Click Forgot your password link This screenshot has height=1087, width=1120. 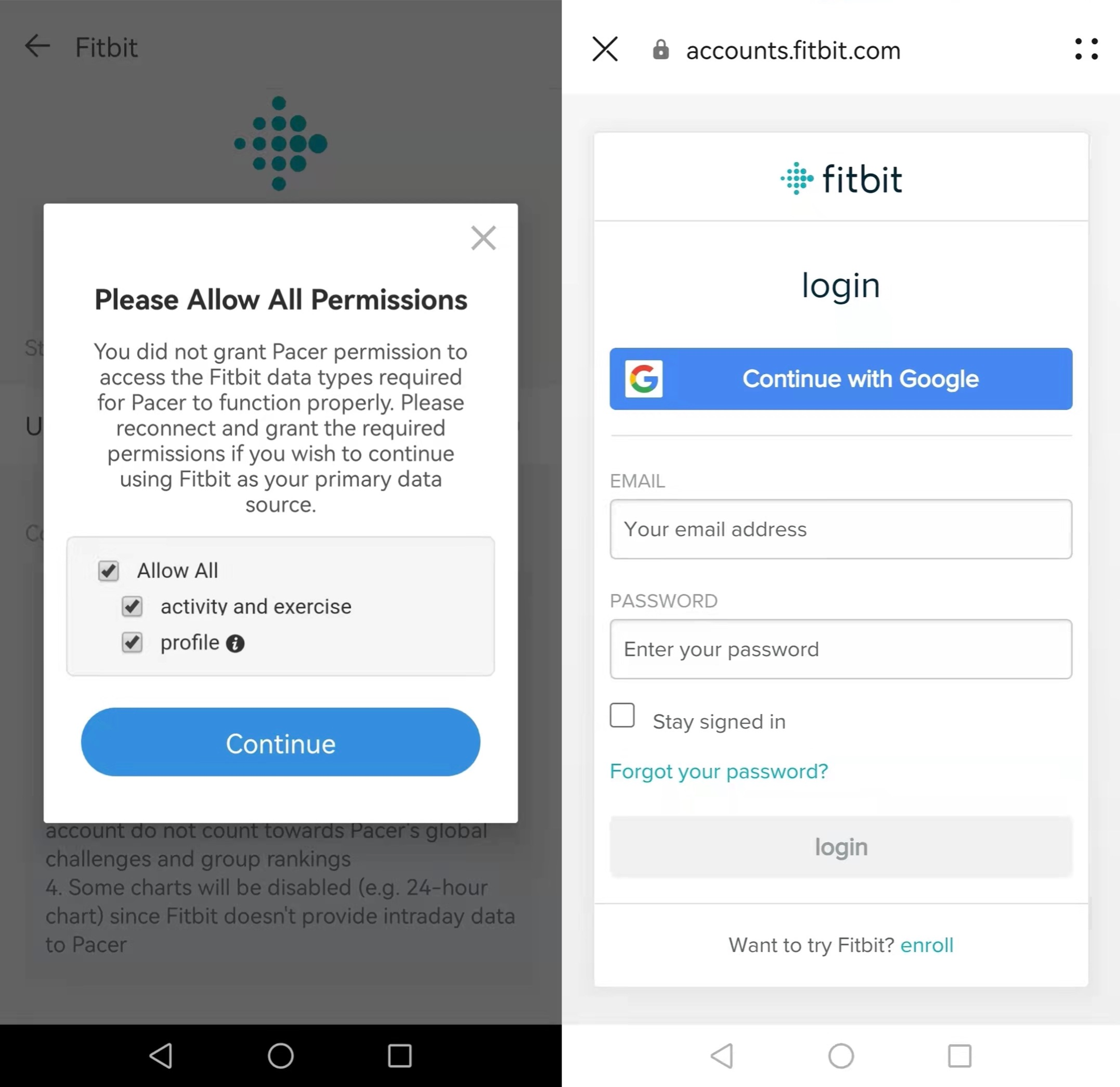(x=719, y=771)
